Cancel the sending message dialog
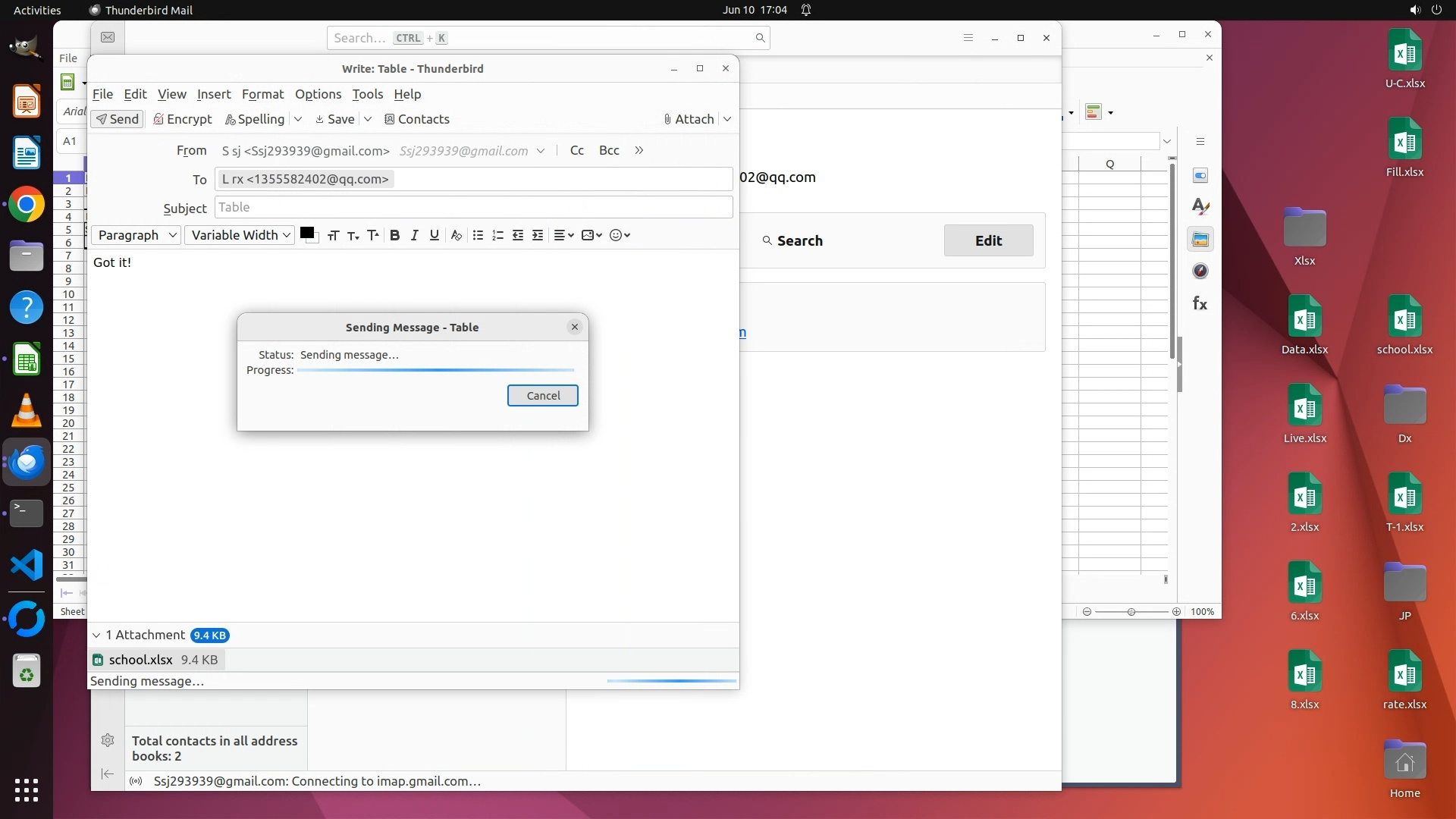Viewport: 1456px width, 819px height. click(x=543, y=396)
